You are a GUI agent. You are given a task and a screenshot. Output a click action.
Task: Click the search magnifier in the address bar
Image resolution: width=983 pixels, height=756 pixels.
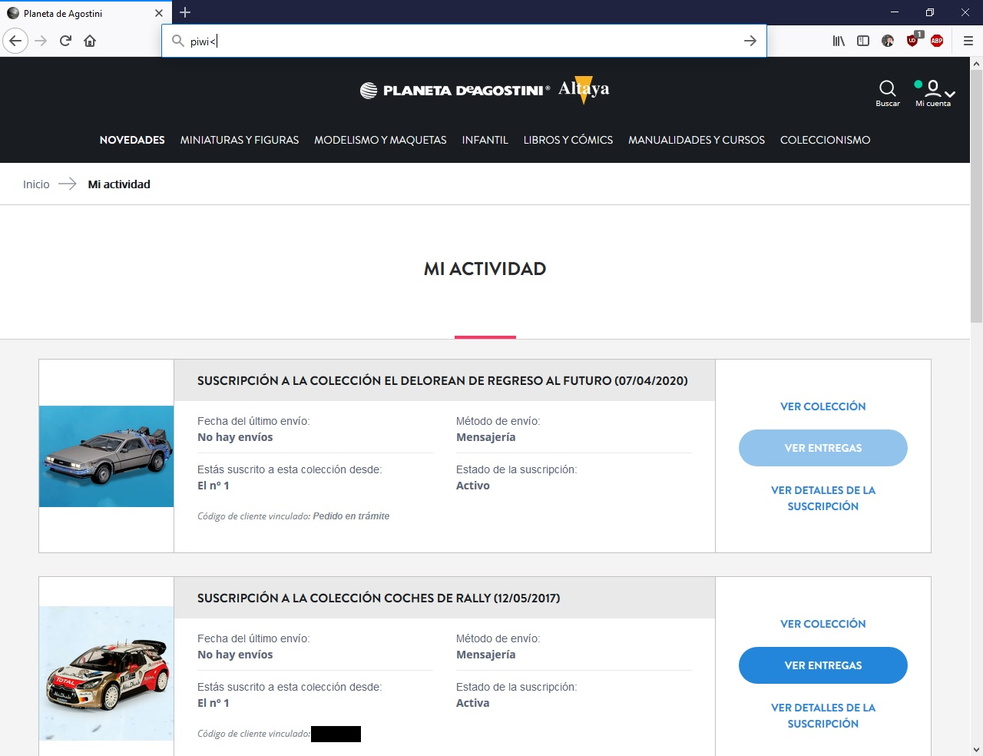pos(178,41)
